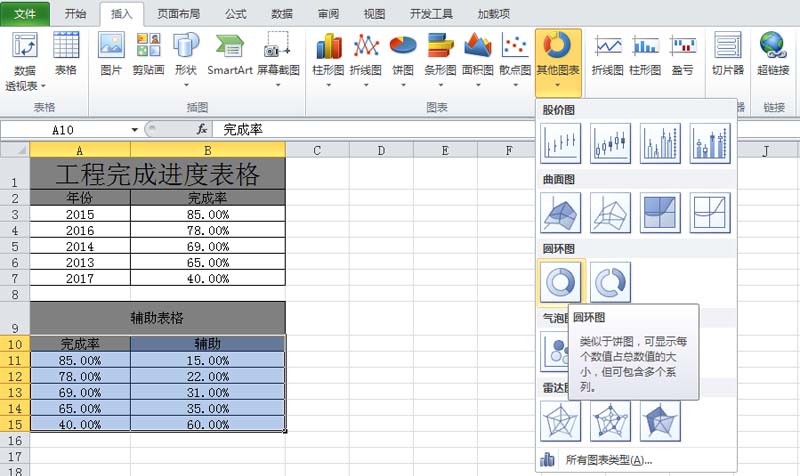Screen dimensions: 800x476
Task: Select the radar chart with markers
Action: click(610, 421)
